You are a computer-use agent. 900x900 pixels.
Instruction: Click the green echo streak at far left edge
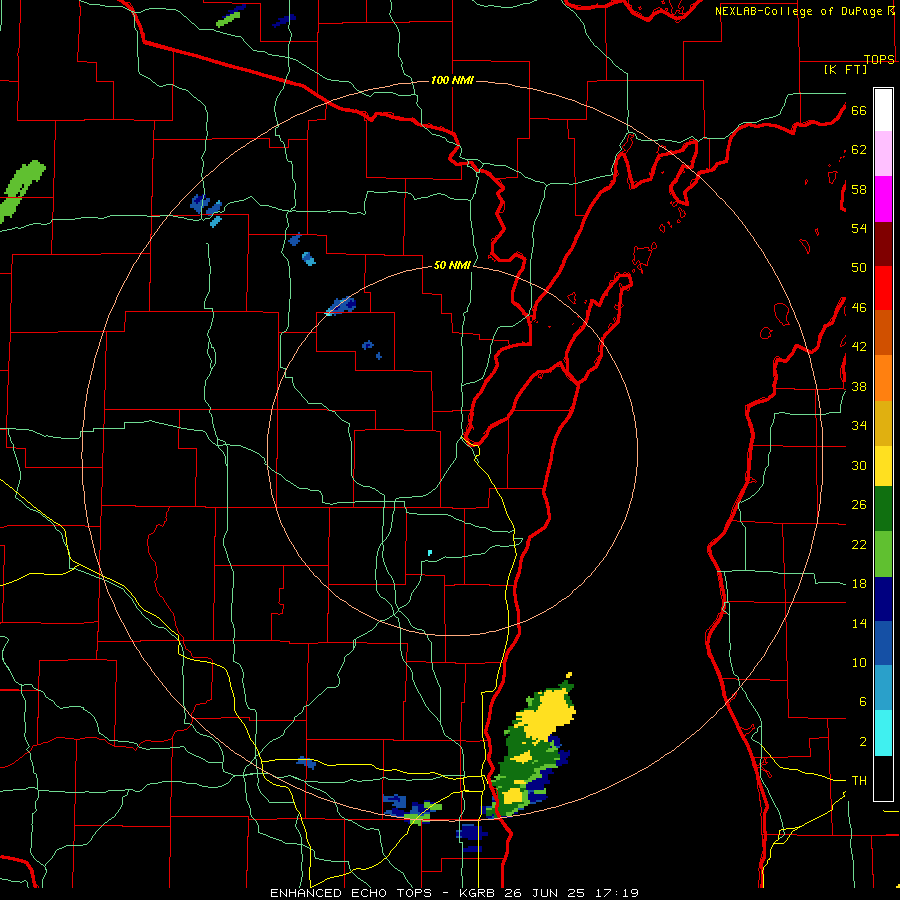point(22,191)
